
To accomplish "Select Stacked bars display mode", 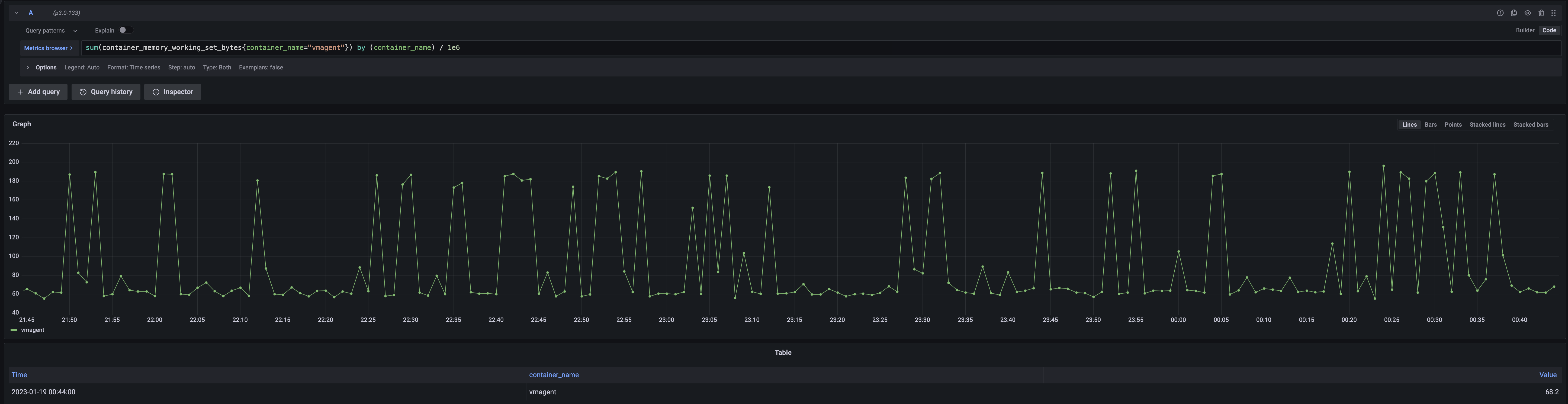I will click(x=1531, y=124).
